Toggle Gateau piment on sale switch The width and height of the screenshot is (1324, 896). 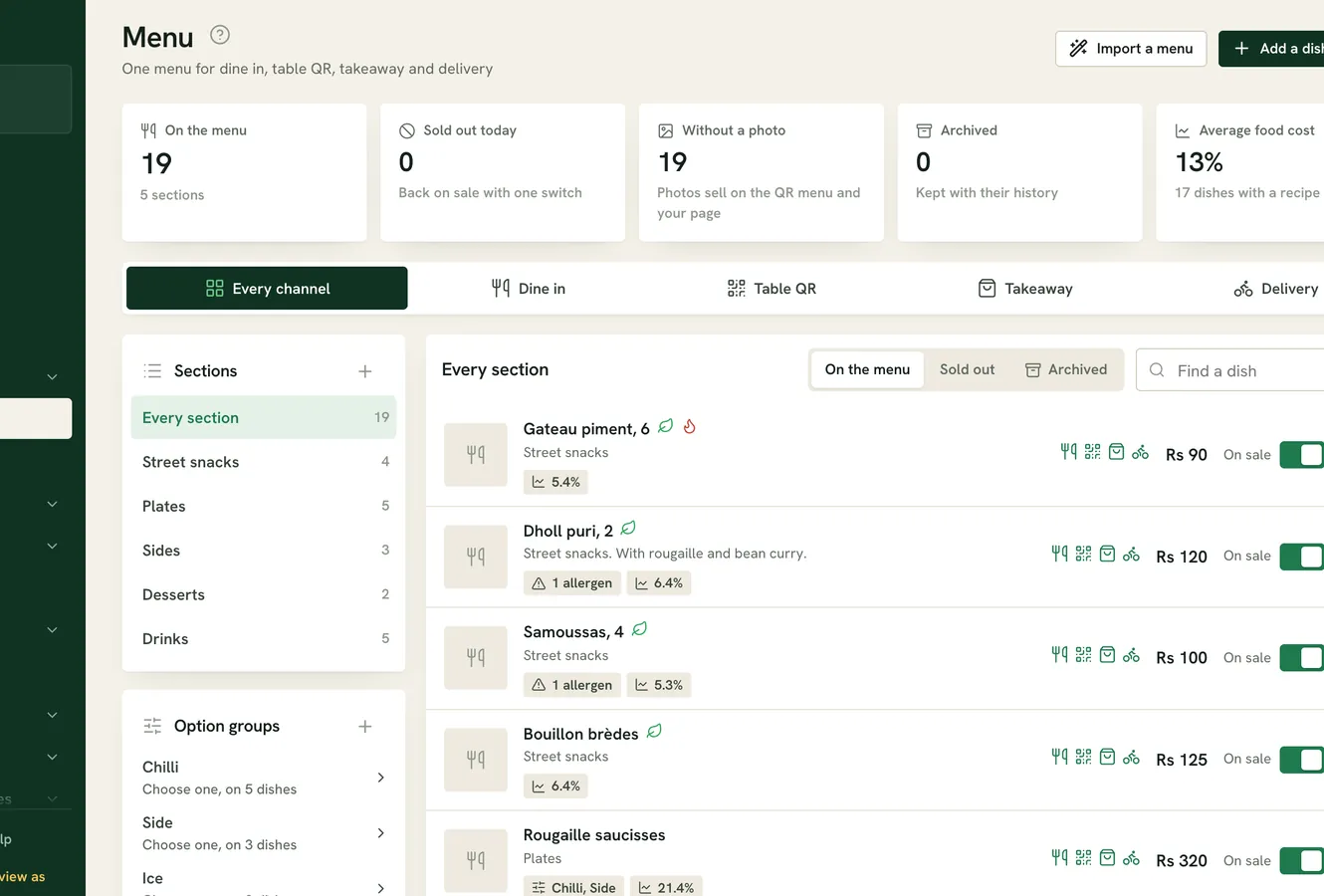pyautogui.click(x=1301, y=455)
